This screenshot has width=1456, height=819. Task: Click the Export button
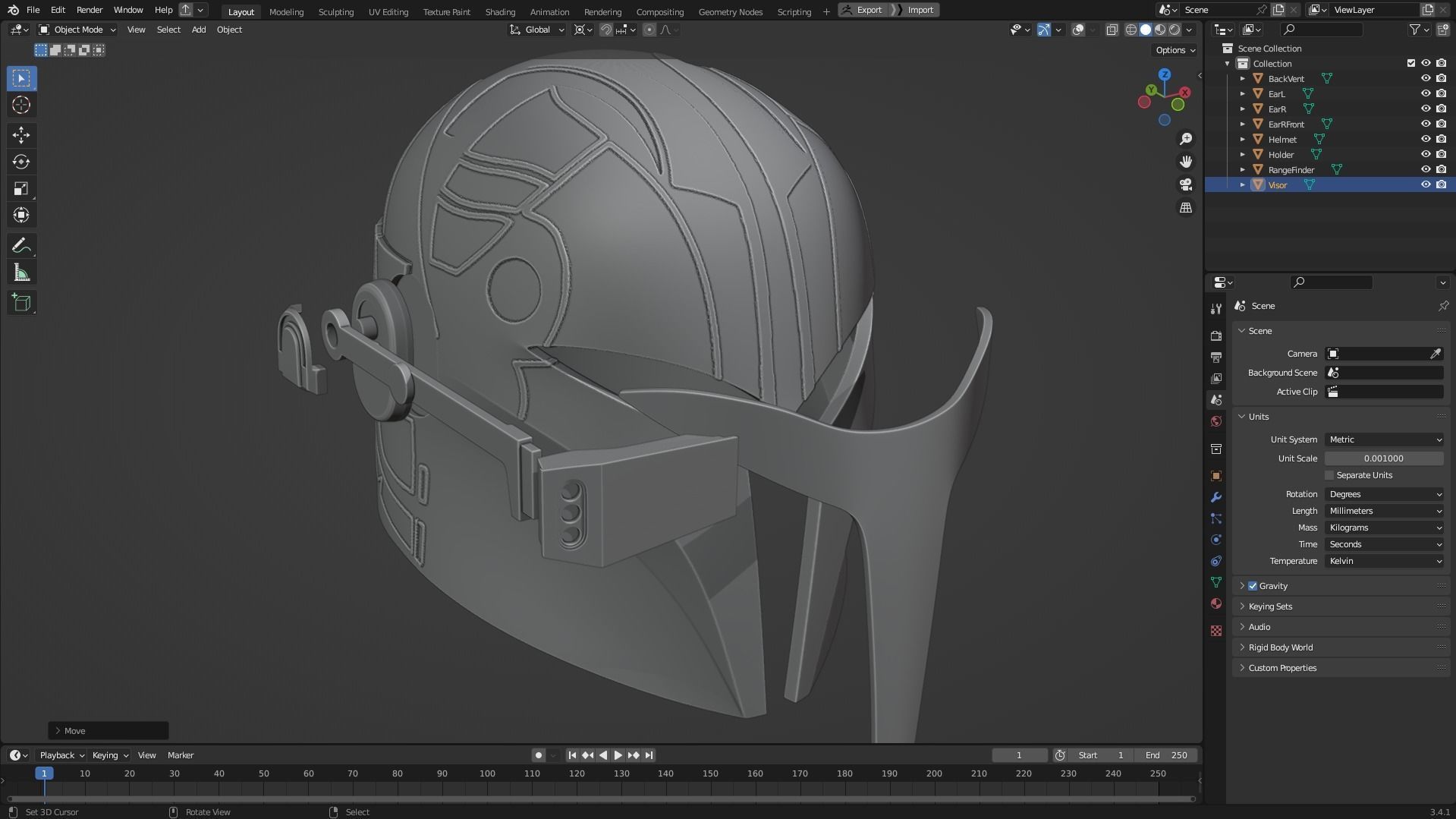click(x=863, y=10)
